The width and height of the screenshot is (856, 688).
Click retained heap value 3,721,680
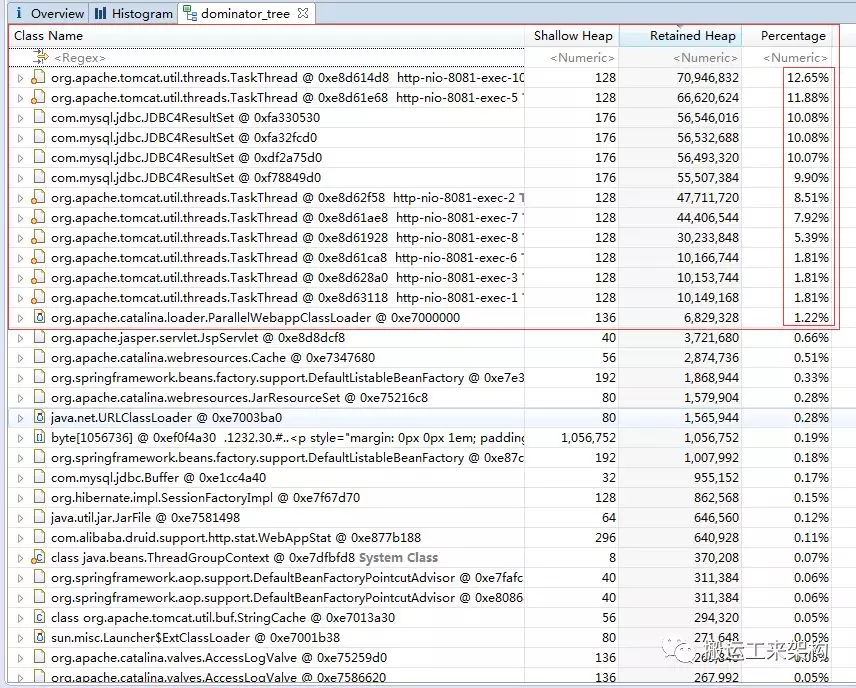(711, 338)
